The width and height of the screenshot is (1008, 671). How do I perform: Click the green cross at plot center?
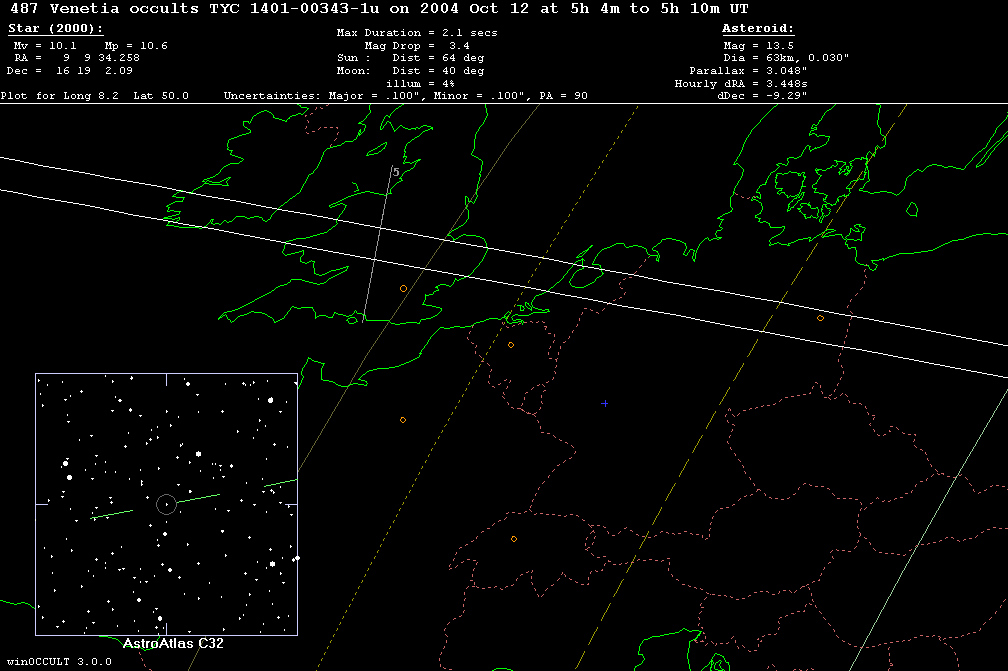pos(604,403)
